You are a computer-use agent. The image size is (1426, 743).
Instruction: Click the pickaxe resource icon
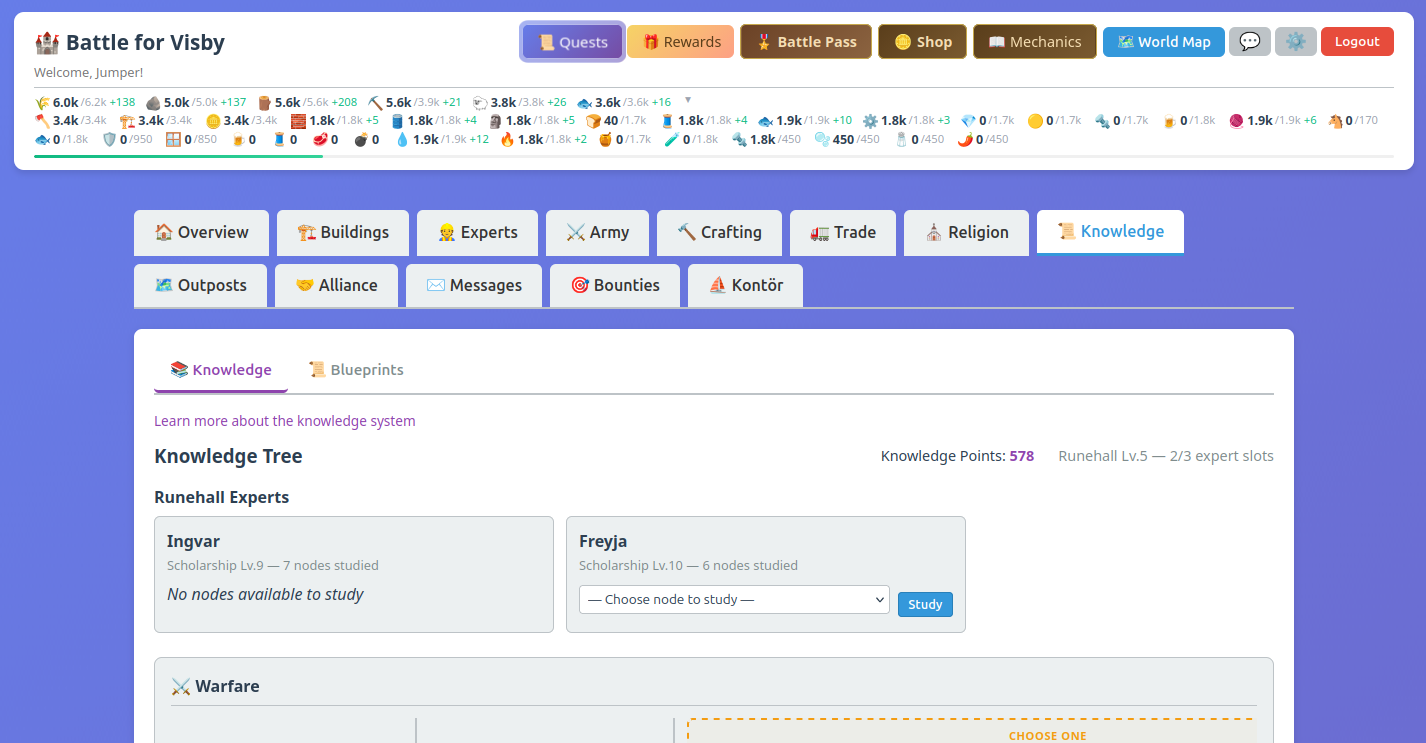click(375, 102)
